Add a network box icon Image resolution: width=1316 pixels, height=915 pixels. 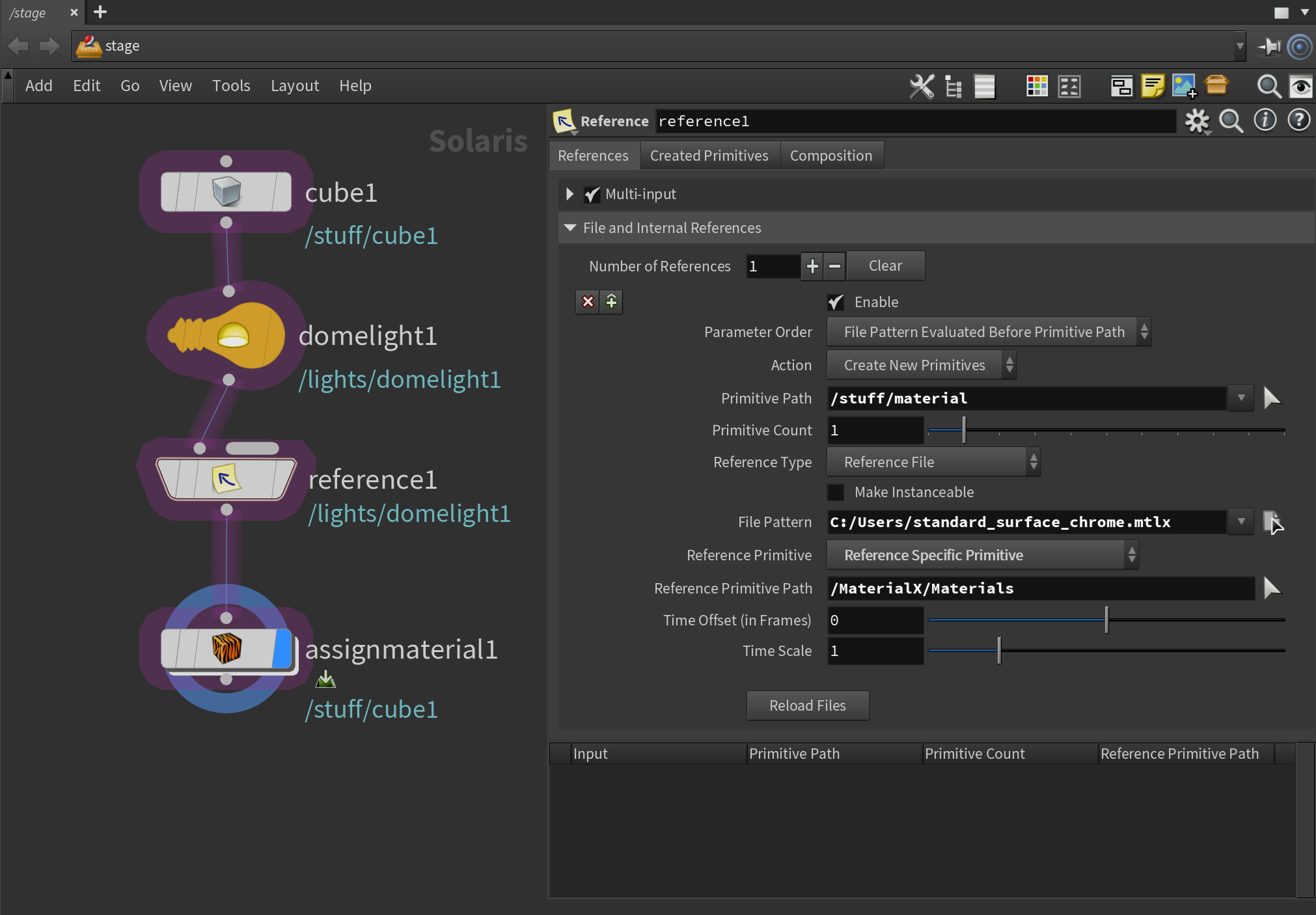(1121, 86)
